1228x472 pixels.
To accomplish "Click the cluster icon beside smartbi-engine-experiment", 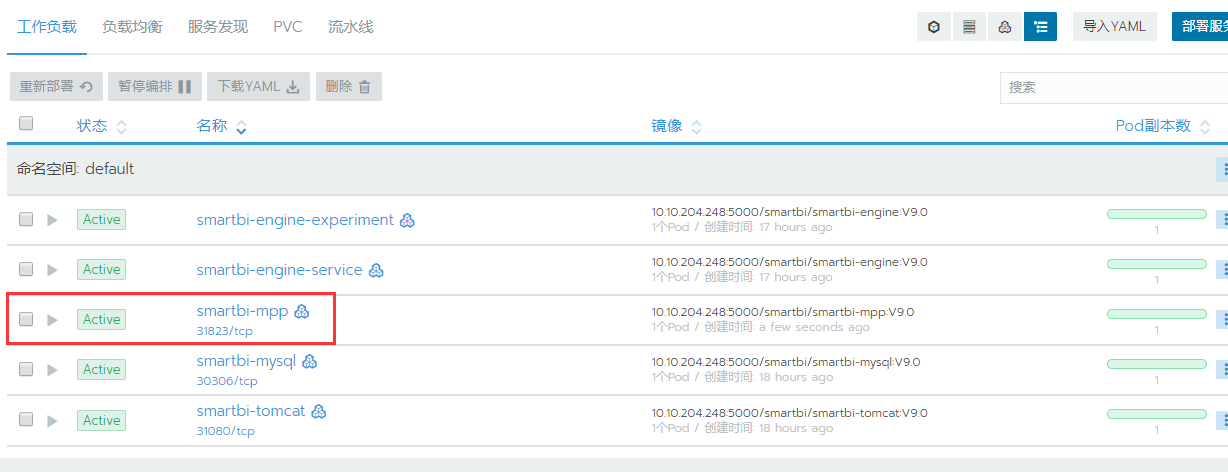I will tap(407, 220).
